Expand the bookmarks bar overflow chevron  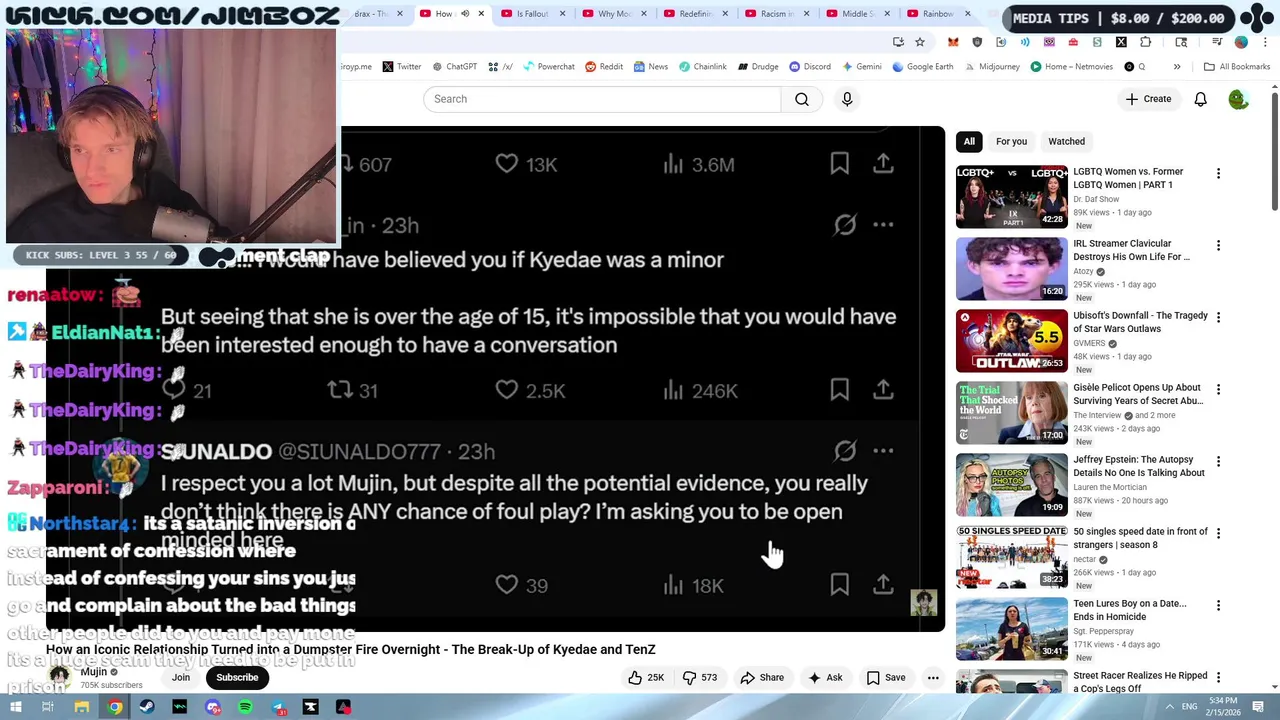(1177, 67)
